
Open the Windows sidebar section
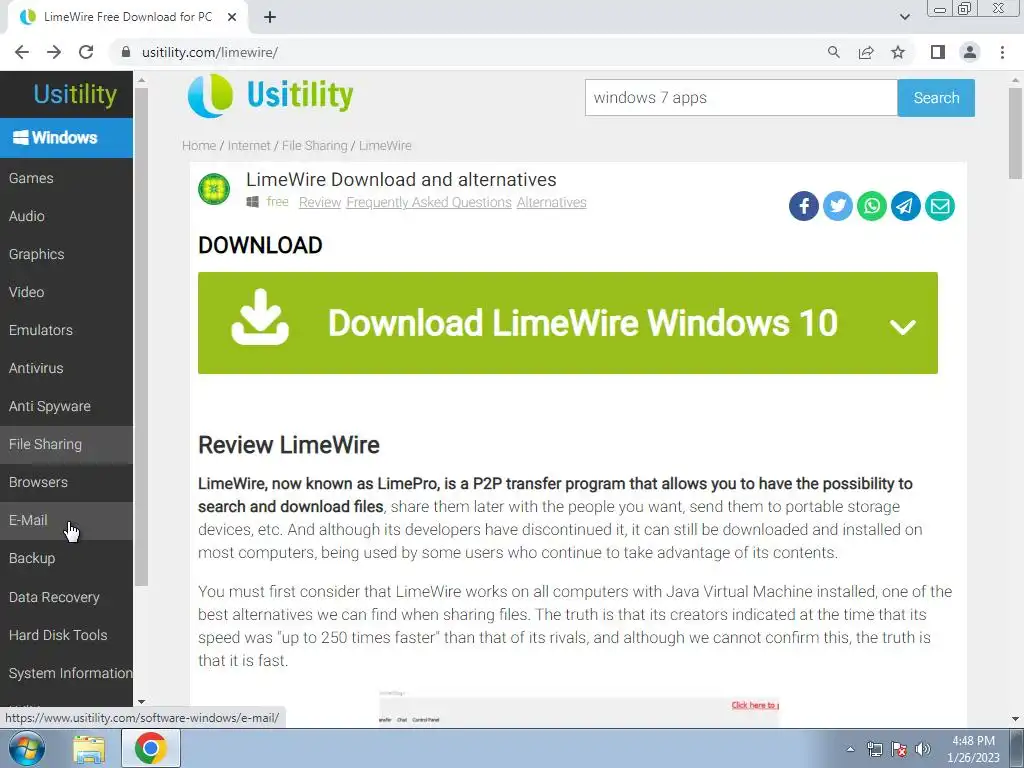[66, 138]
